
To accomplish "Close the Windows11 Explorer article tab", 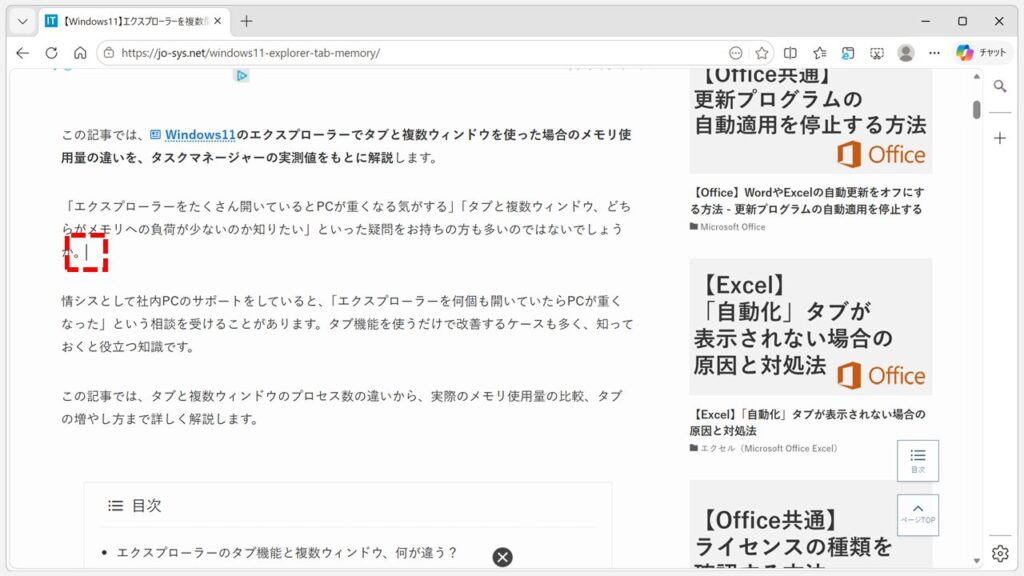I will (217, 21).
